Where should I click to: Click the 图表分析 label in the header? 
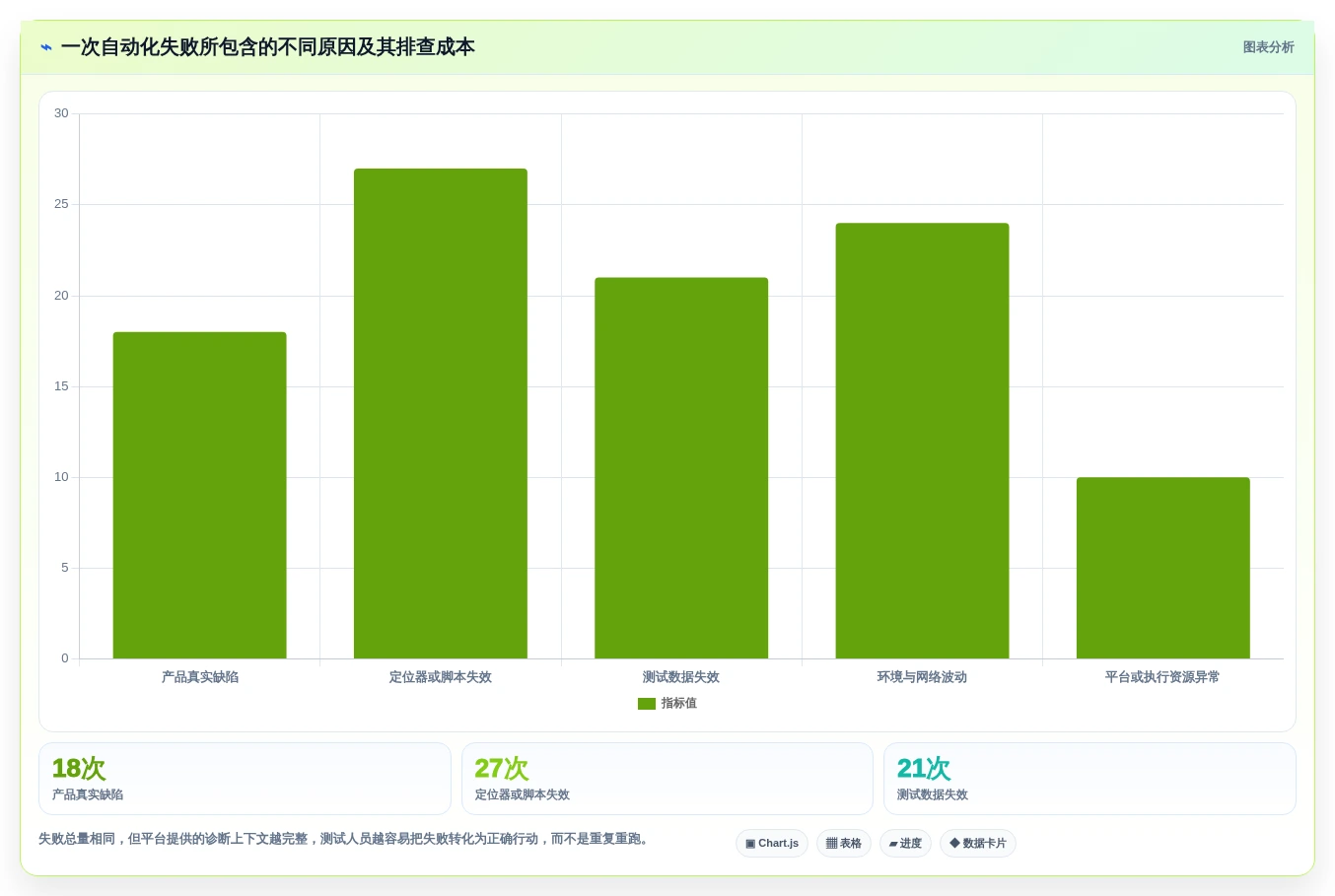1268,47
